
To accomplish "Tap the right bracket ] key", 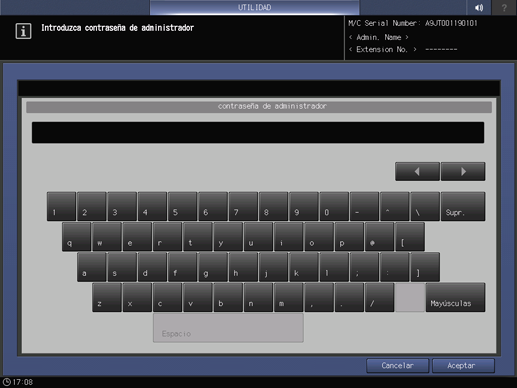I will (425, 267).
